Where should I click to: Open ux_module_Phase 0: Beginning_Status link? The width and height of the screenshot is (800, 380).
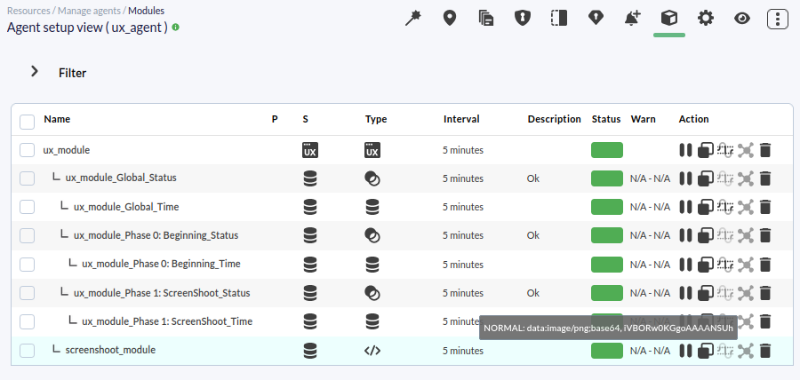pos(156,235)
